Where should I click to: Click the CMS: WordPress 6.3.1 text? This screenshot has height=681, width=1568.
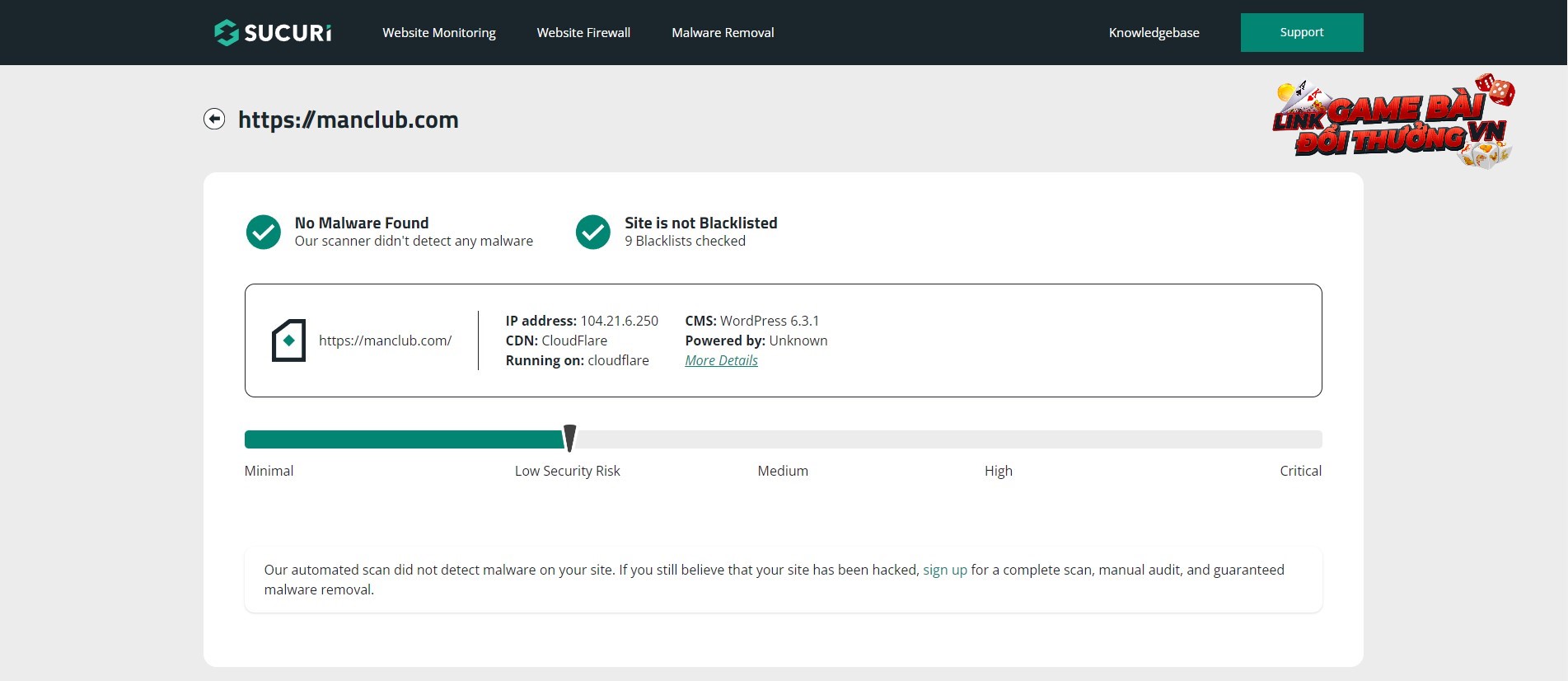click(x=752, y=321)
